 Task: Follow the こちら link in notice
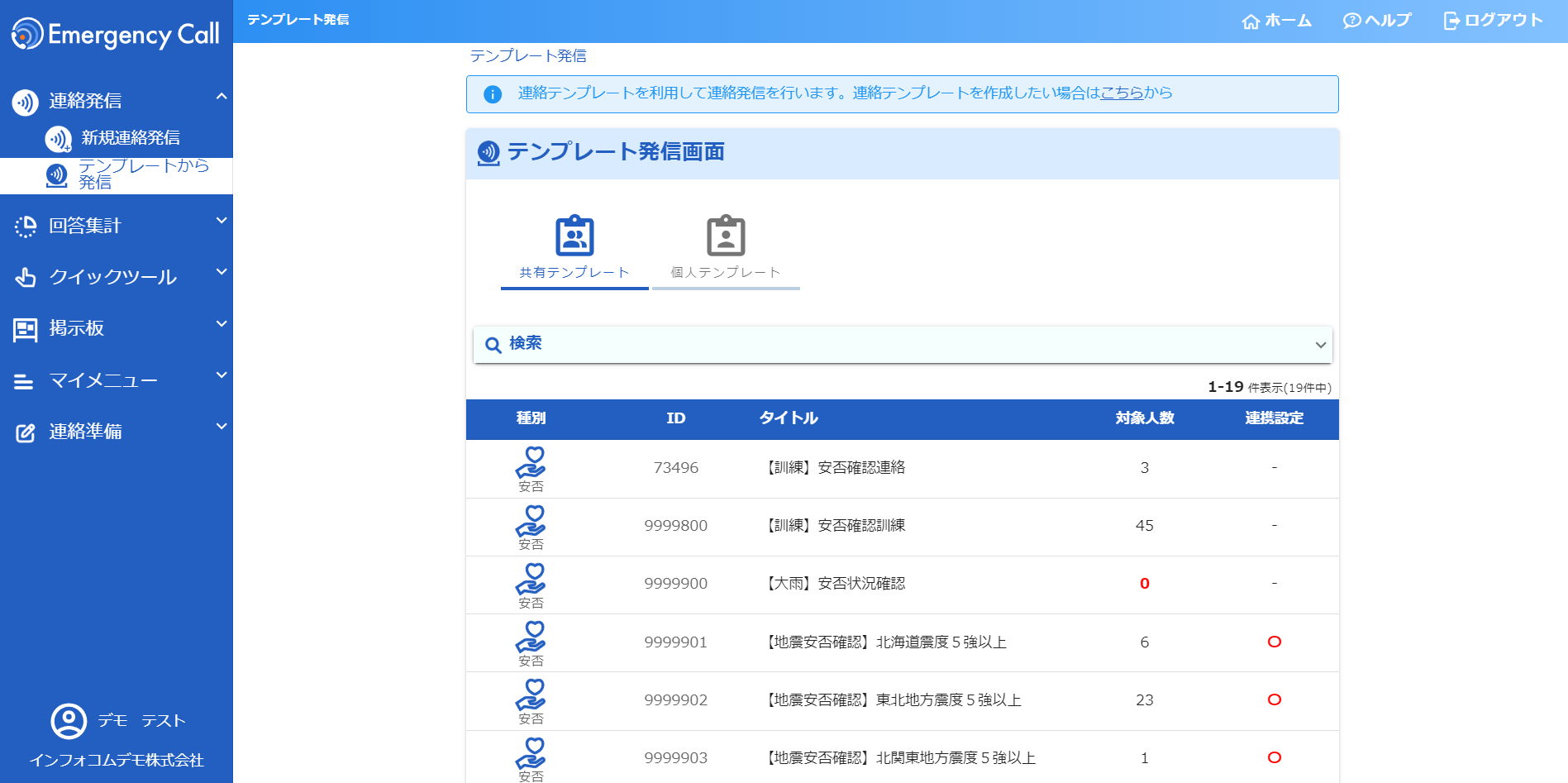coord(1122,93)
